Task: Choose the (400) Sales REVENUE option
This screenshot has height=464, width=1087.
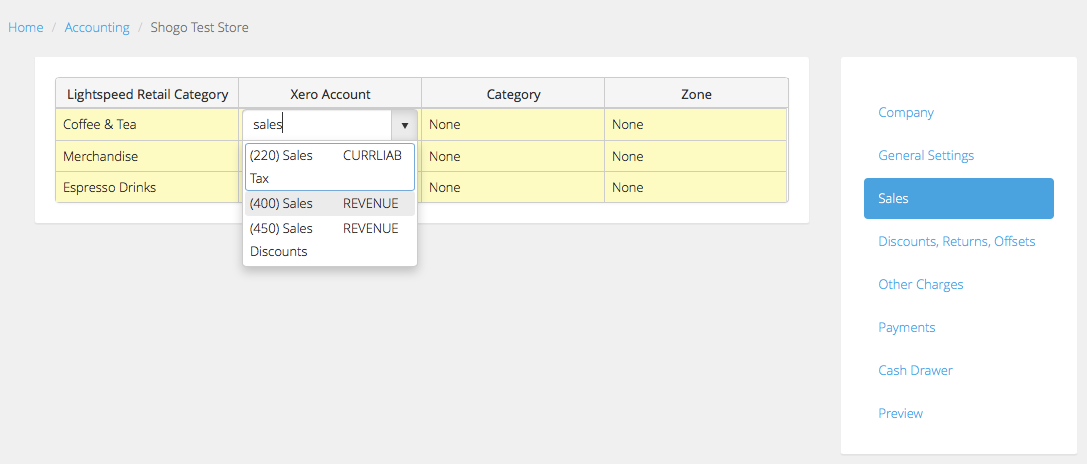Action: tap(330, 204)
